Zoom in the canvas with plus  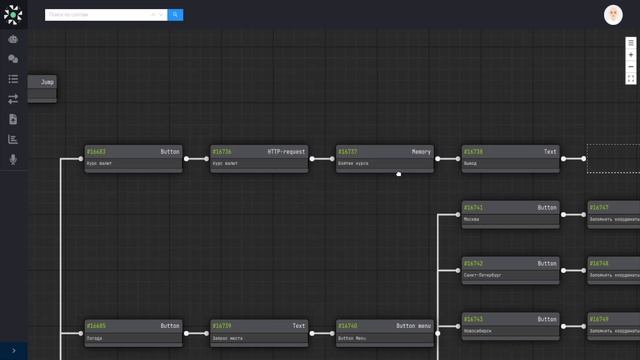tap(631, 55)
